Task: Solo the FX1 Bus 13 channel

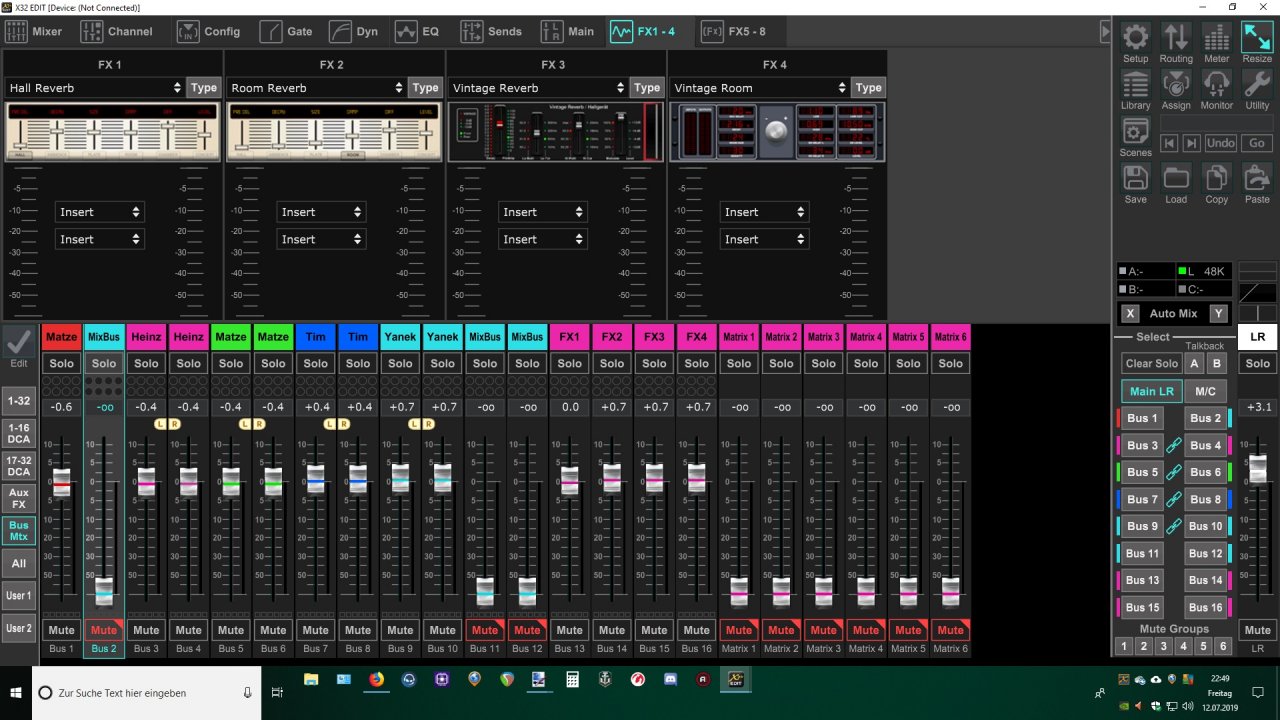Action: click(x=569, y=363)
